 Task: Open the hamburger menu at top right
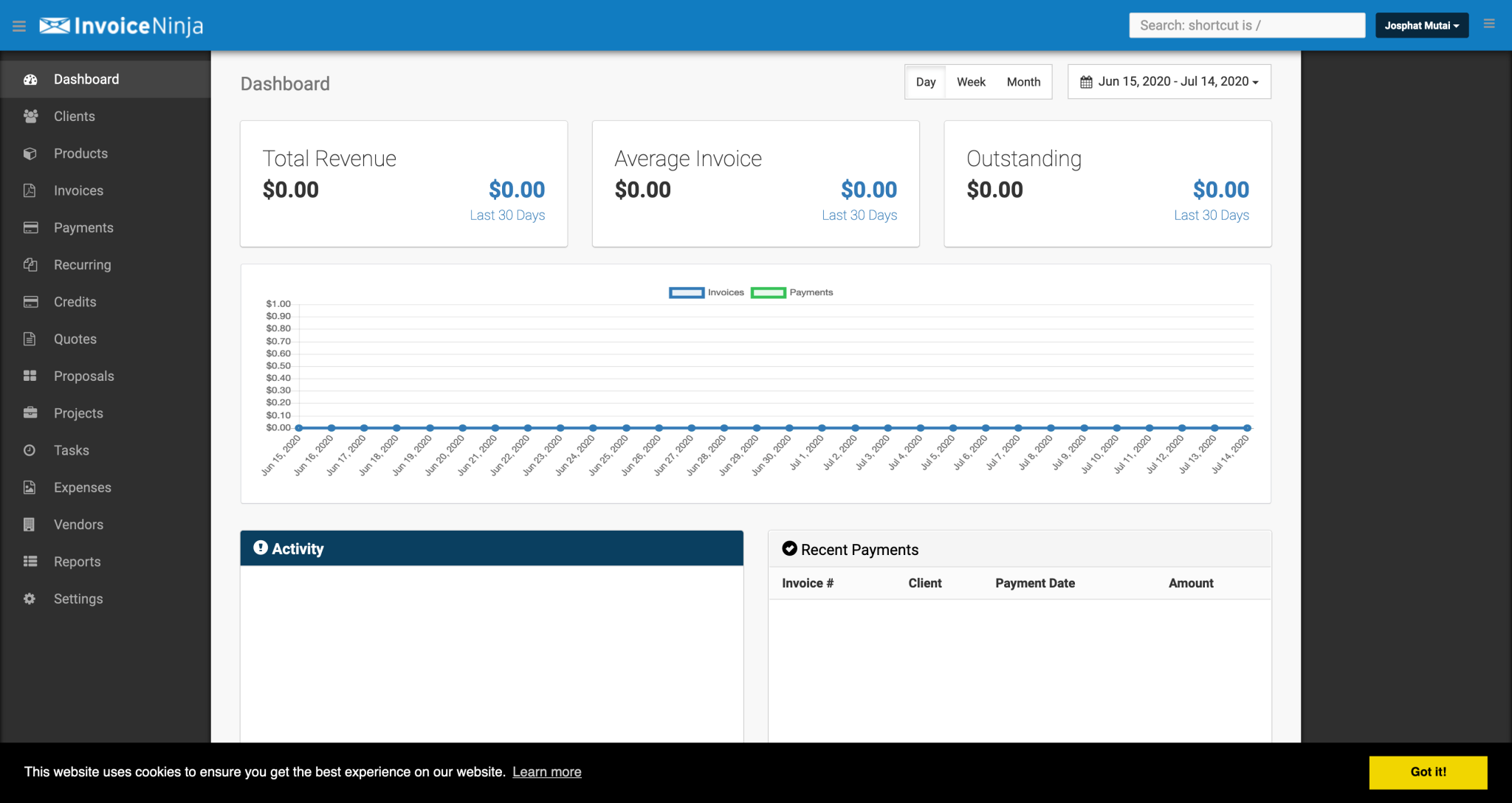pyautogui.click(x=1490, y=24)
